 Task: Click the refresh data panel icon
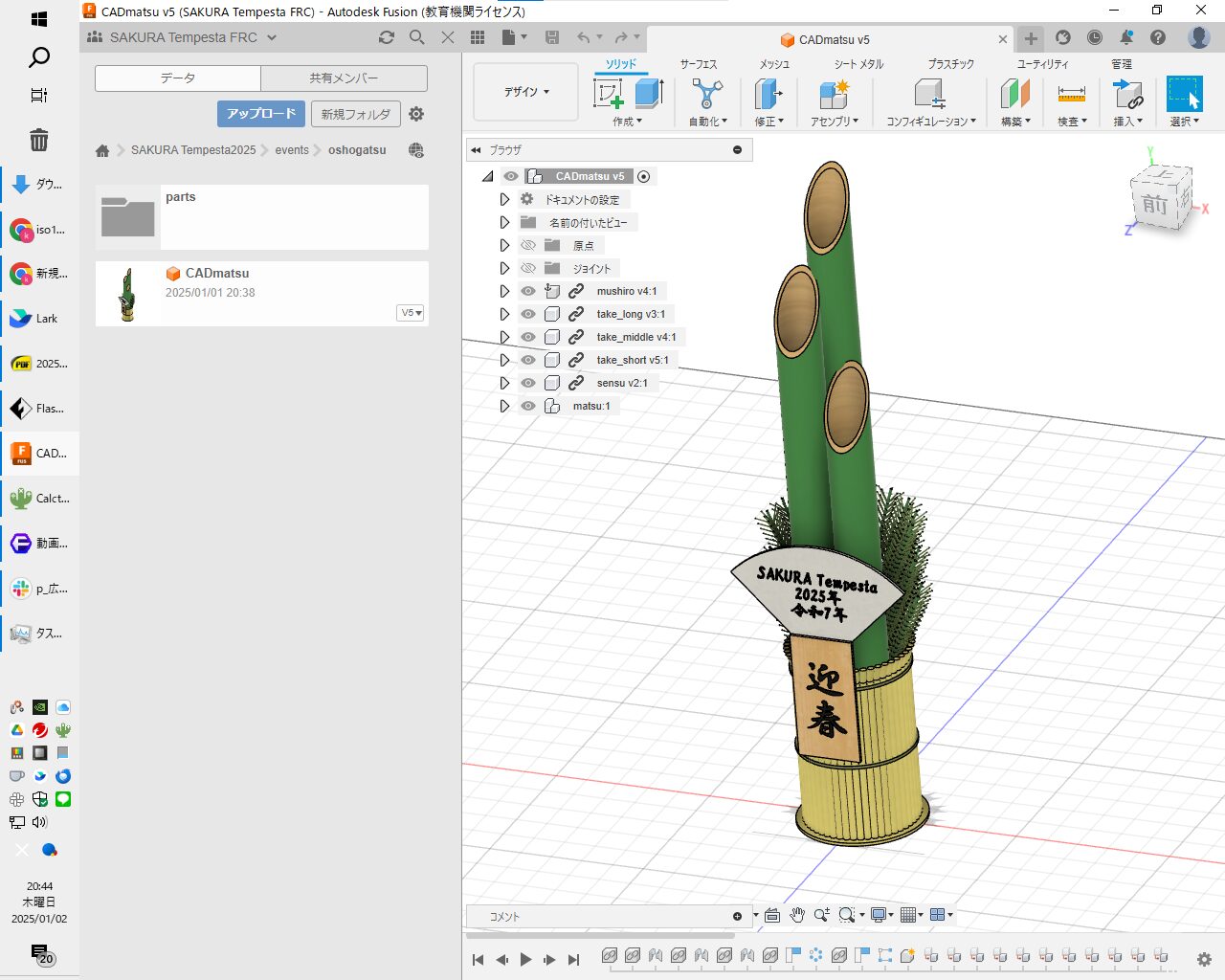[387, 37]
